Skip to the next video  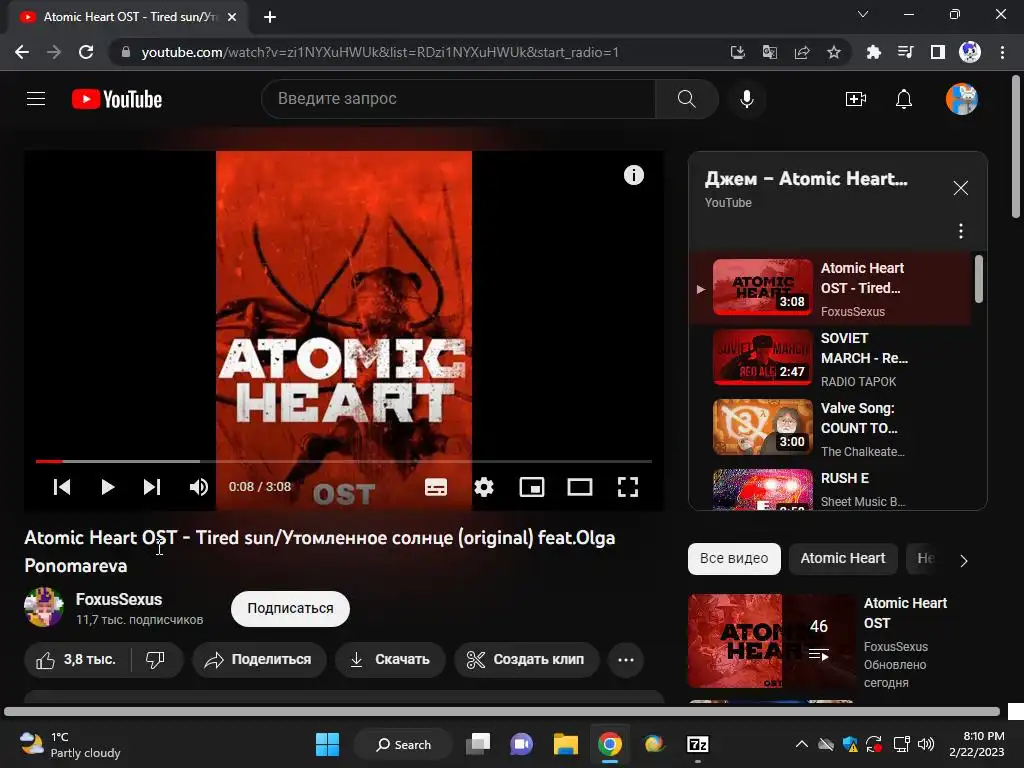point(152,487)
